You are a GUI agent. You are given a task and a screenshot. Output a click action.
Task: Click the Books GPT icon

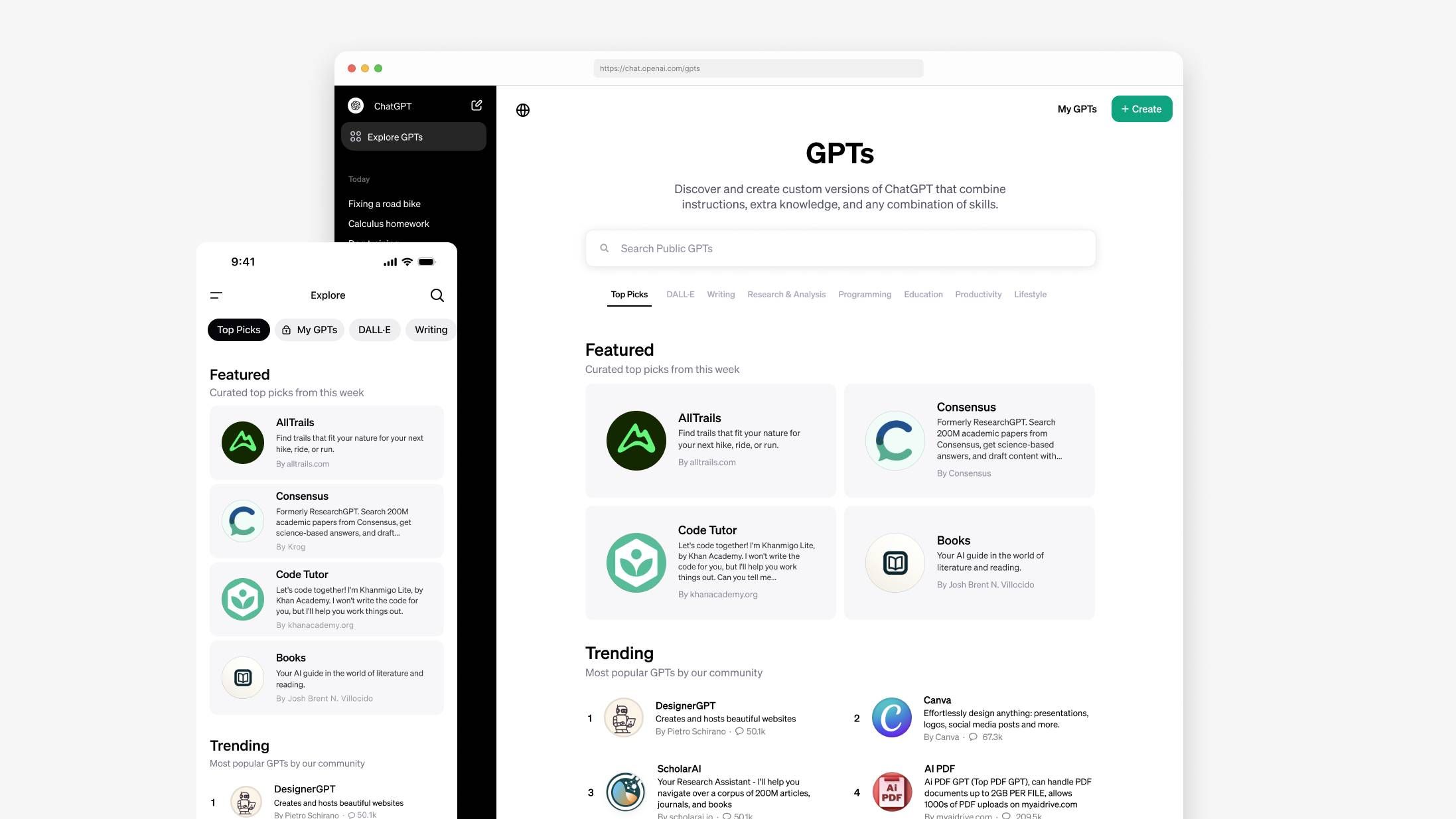click(893, 562)
